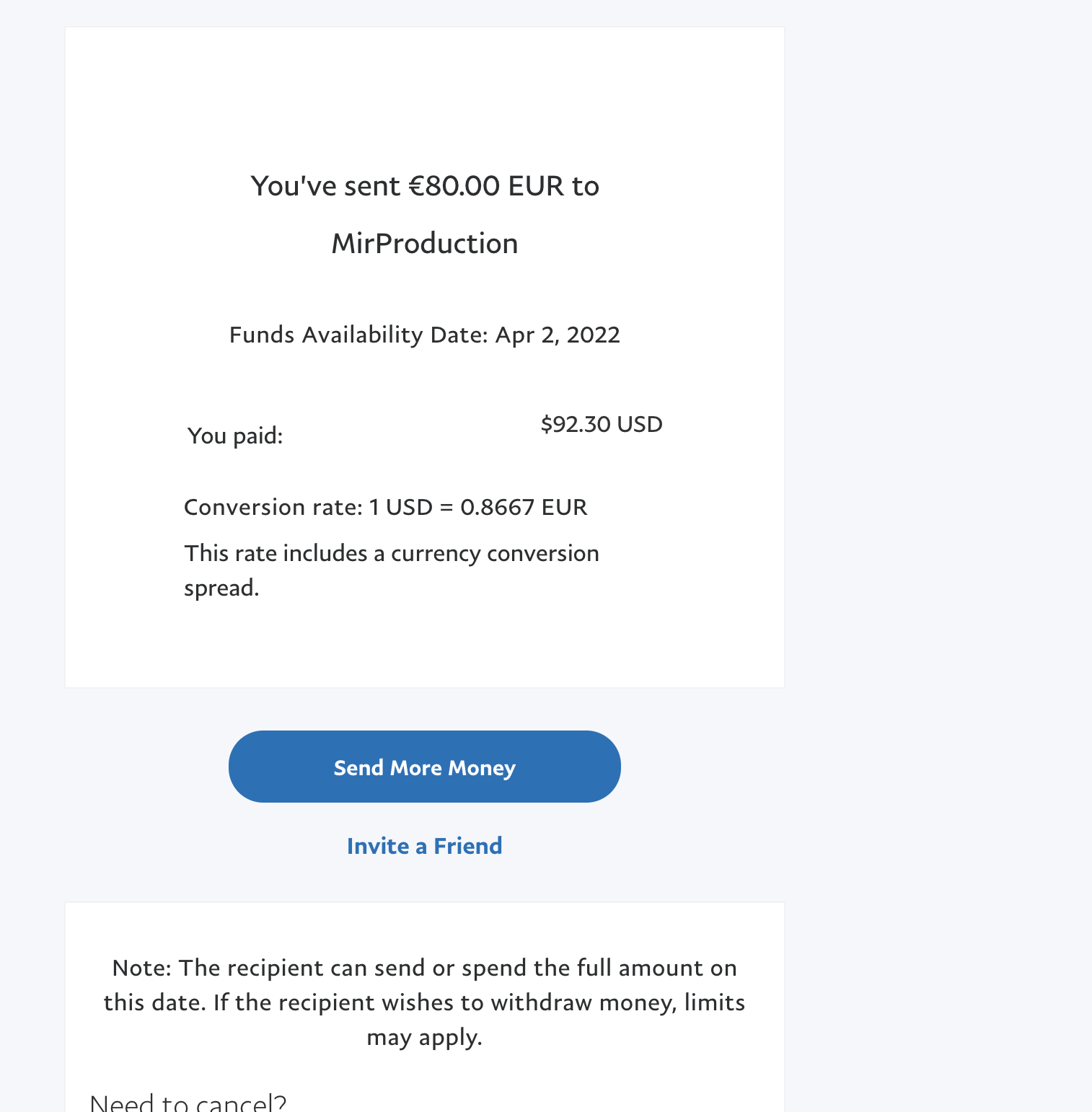
Task: Click the "This rate includes a currency conversion" line
Action: [x=392, y=554]
